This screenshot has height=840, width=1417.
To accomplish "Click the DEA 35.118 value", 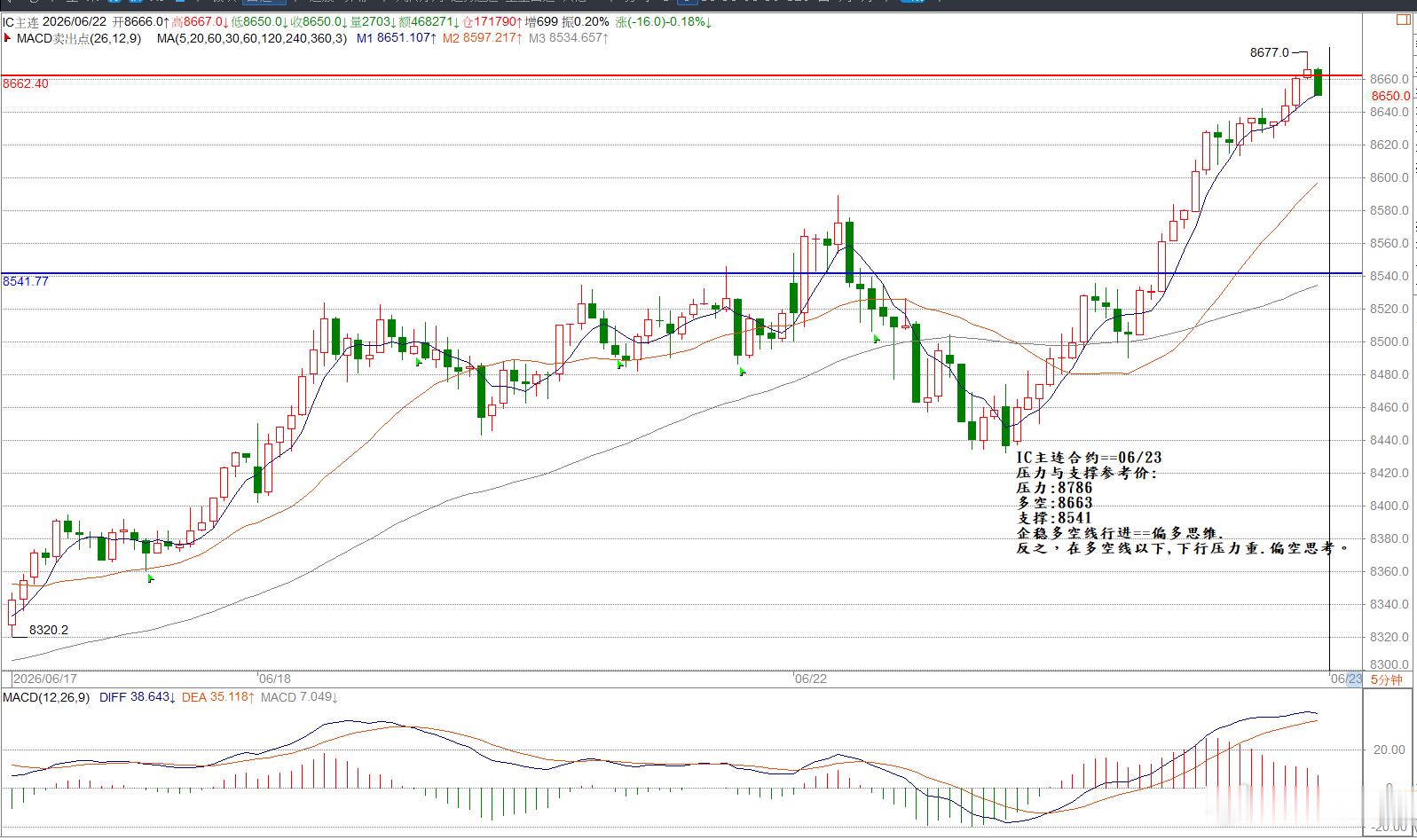I will [219, 698].
